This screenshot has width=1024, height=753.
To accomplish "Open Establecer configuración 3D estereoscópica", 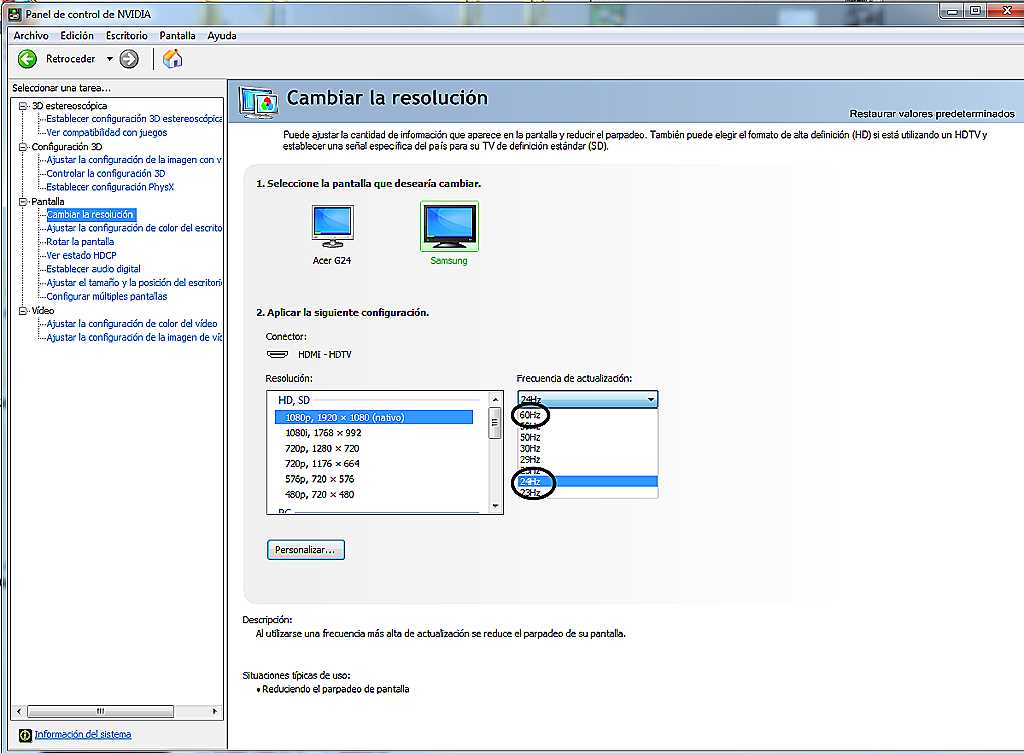I will click(134, 119).
